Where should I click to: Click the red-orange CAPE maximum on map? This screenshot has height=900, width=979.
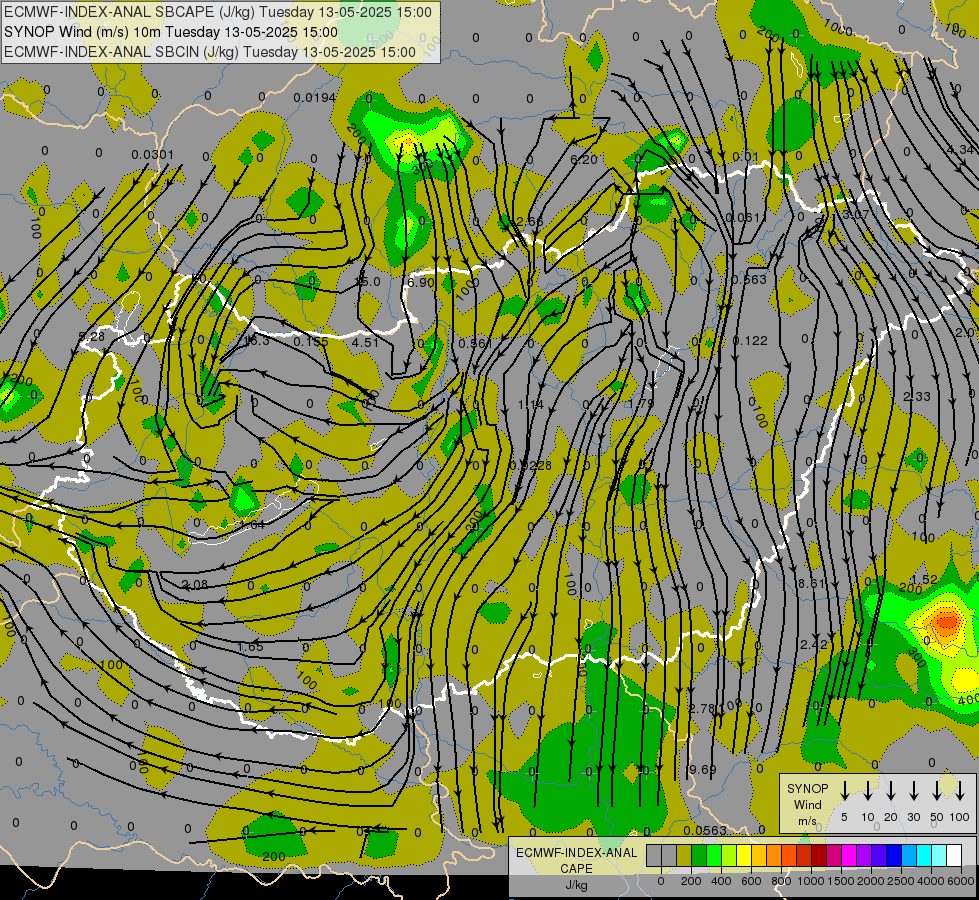click(x=946, y=621)
